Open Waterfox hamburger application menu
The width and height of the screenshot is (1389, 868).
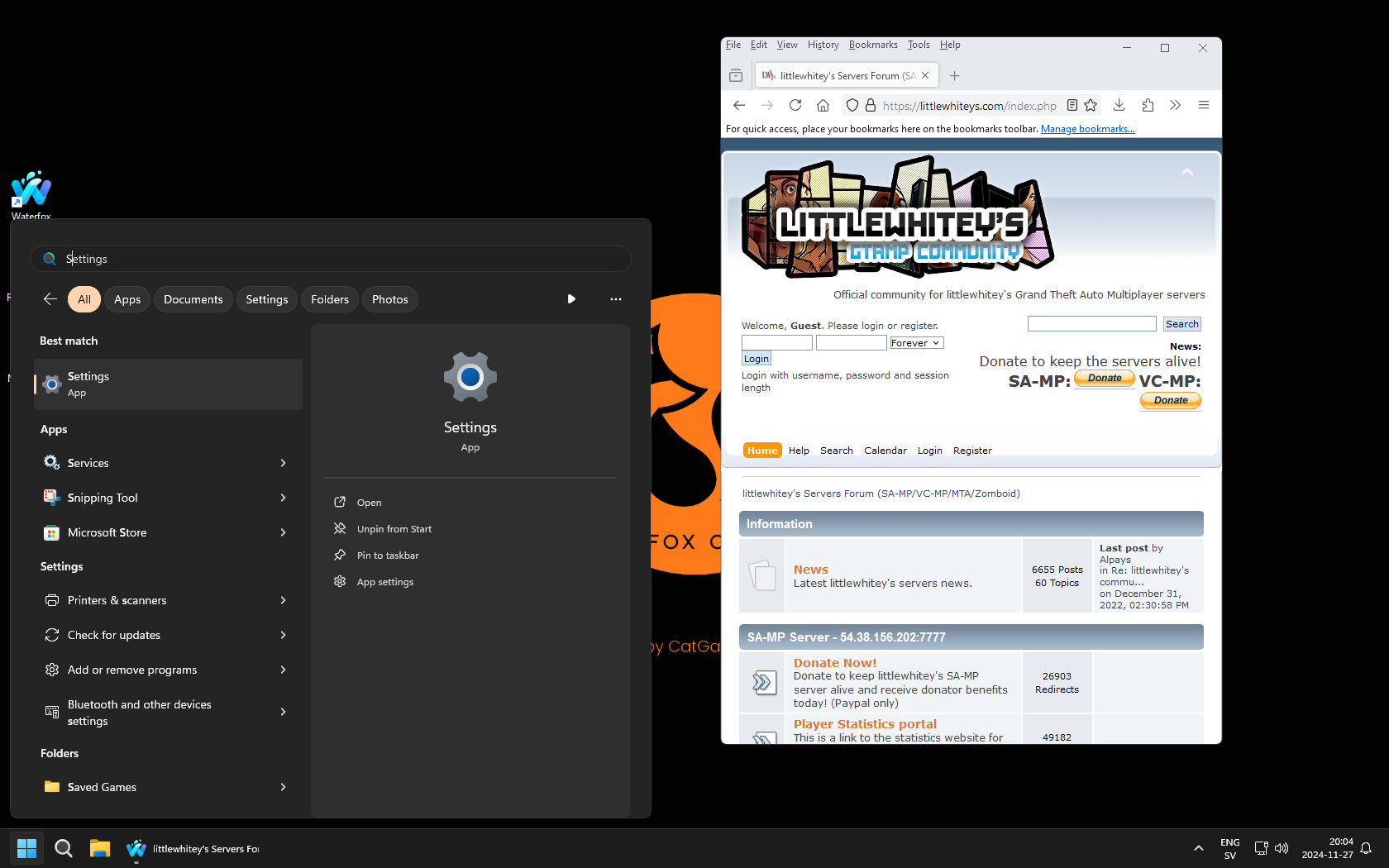(1204, 105)
